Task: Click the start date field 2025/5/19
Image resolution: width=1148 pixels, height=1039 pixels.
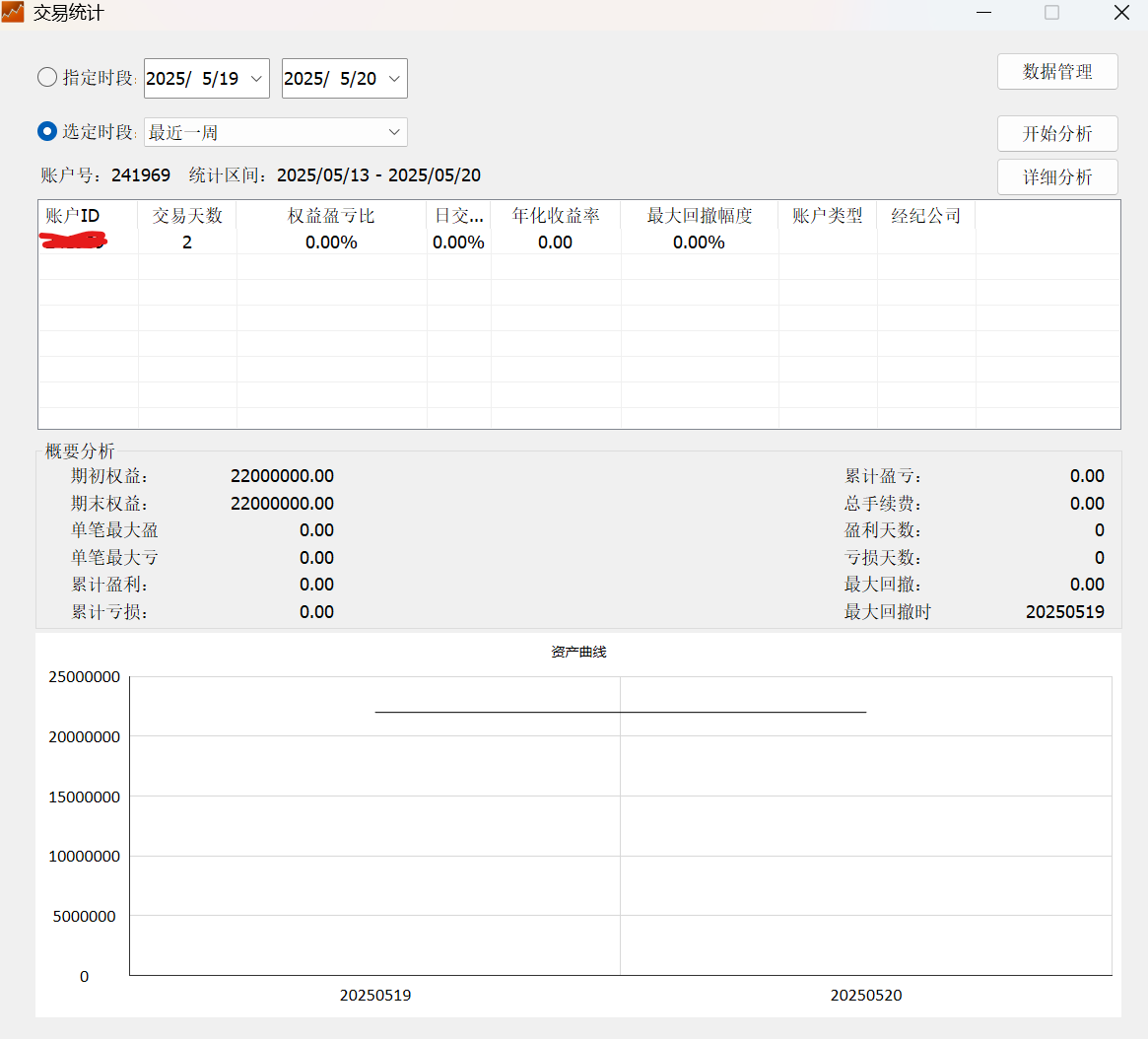Action: 193,79
